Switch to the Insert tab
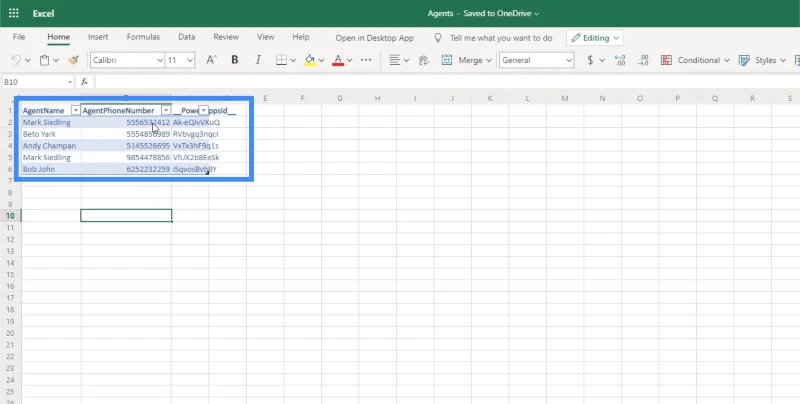 click(x=98, y=37)
